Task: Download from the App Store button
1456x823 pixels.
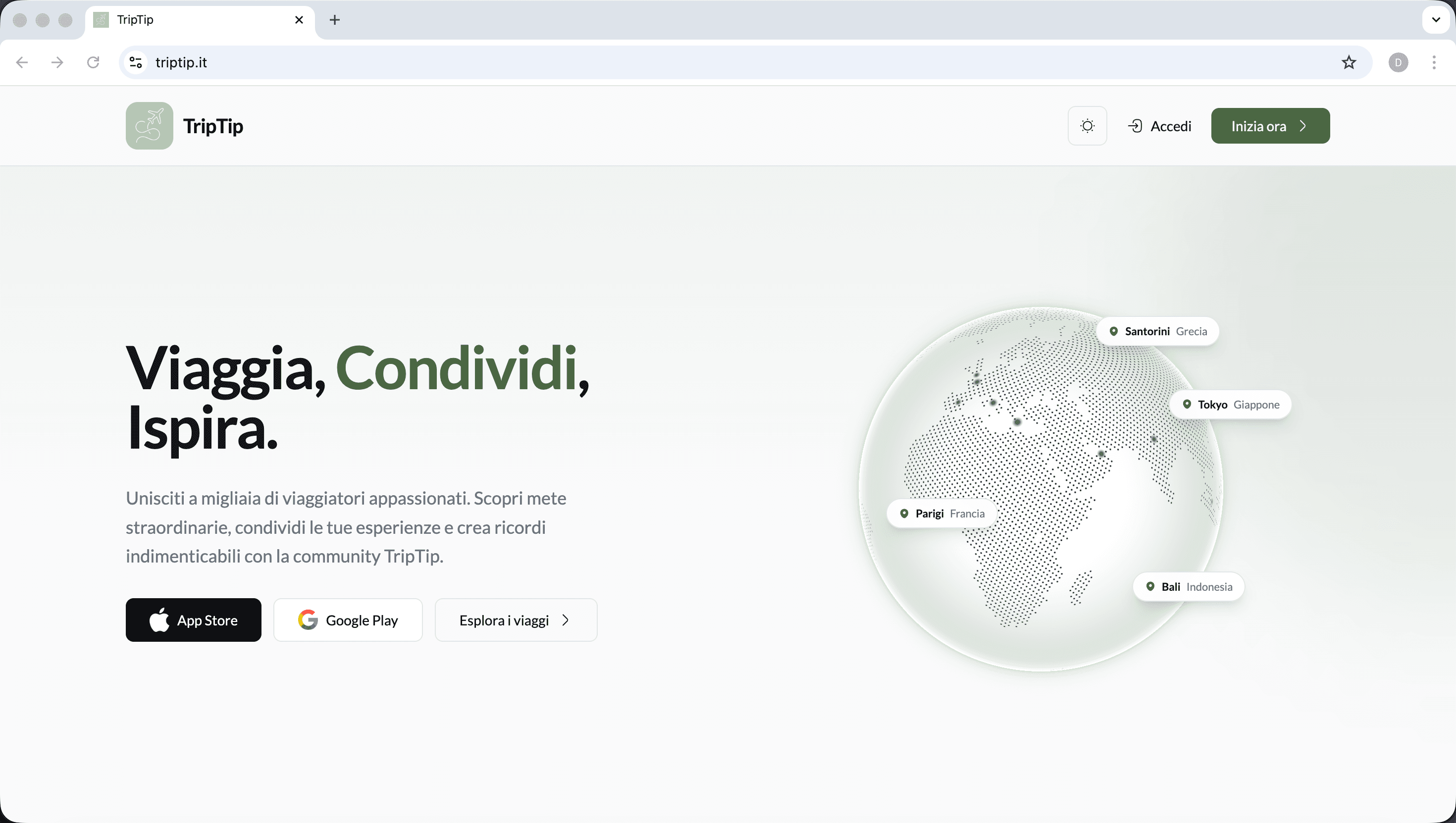Action: pyautogui.click(x=193, y=620)
